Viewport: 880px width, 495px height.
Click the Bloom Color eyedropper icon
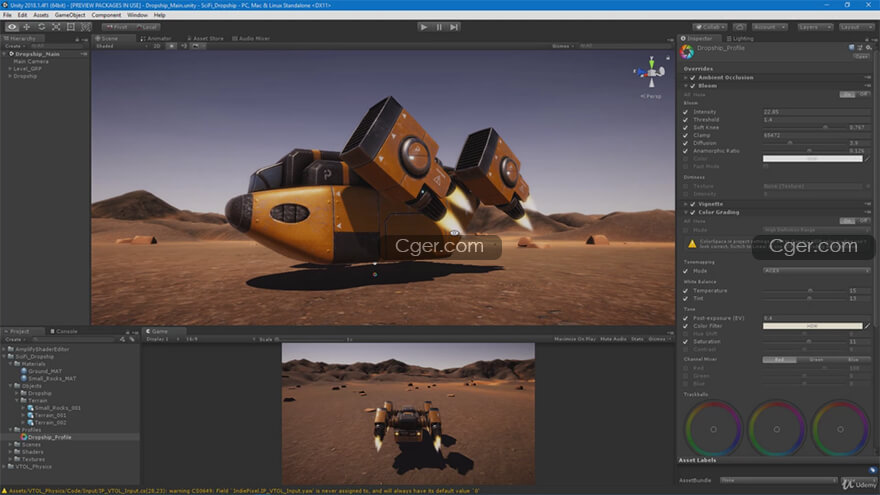pos(868,159)
